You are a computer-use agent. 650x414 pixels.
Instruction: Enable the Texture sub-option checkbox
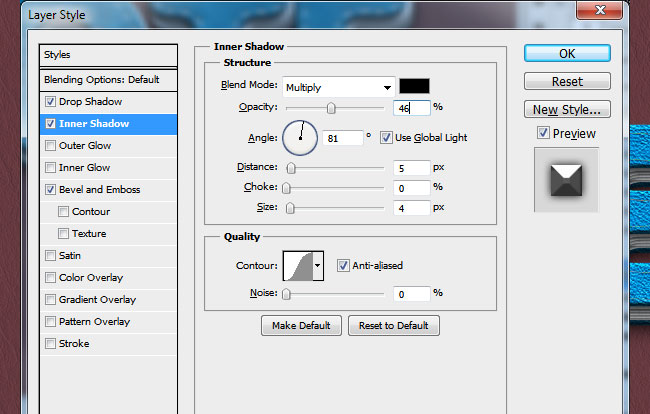[63, 233]
